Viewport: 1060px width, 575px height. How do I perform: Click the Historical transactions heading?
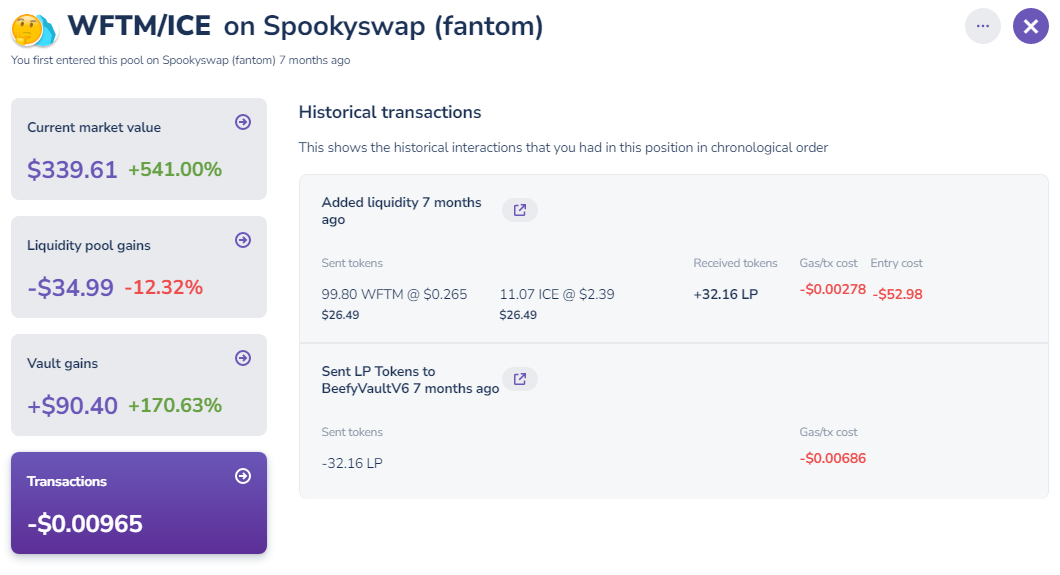pyautogui.click(x=390, y=112)
